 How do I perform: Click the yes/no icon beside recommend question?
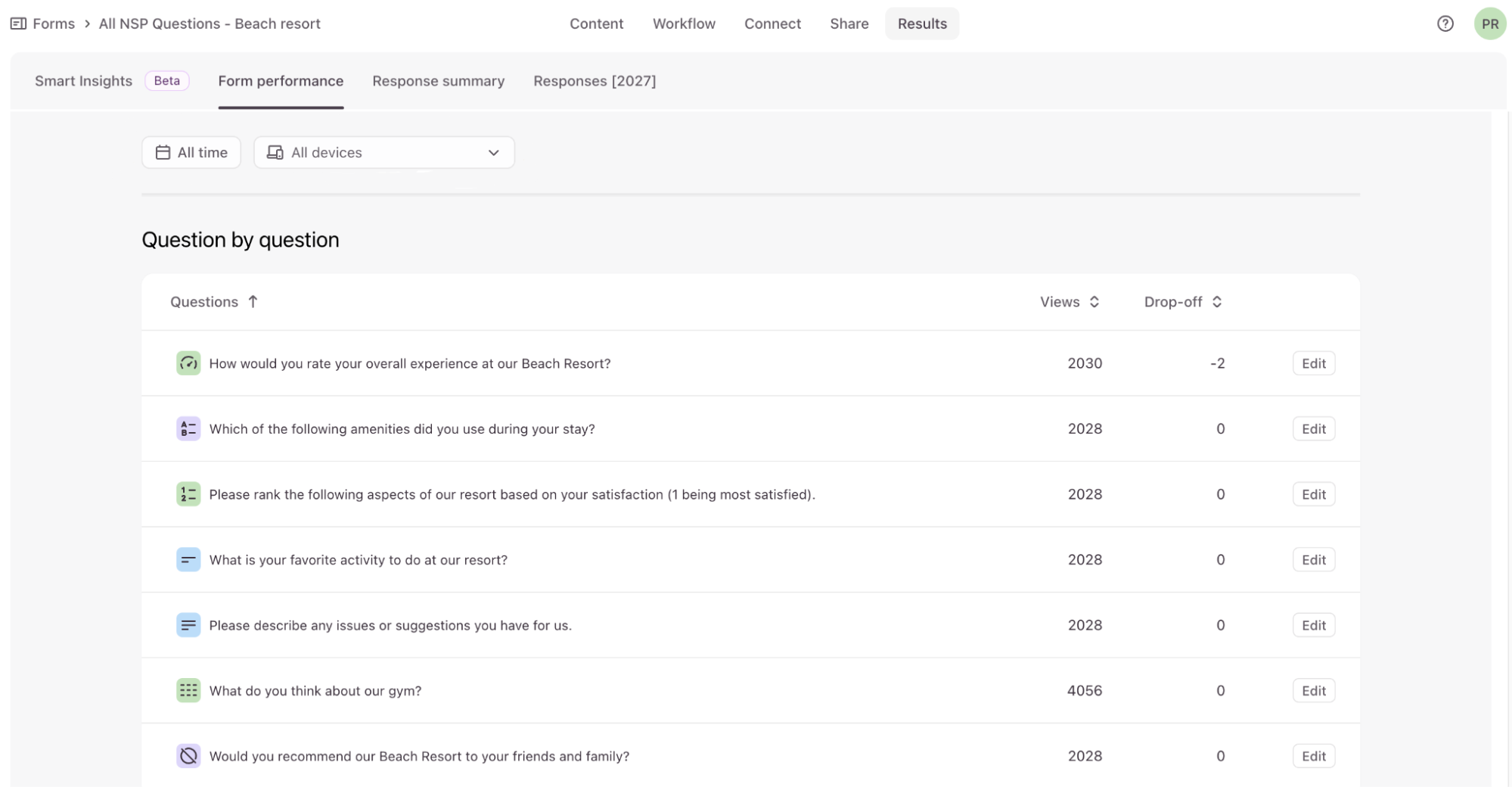click(188, 756)
